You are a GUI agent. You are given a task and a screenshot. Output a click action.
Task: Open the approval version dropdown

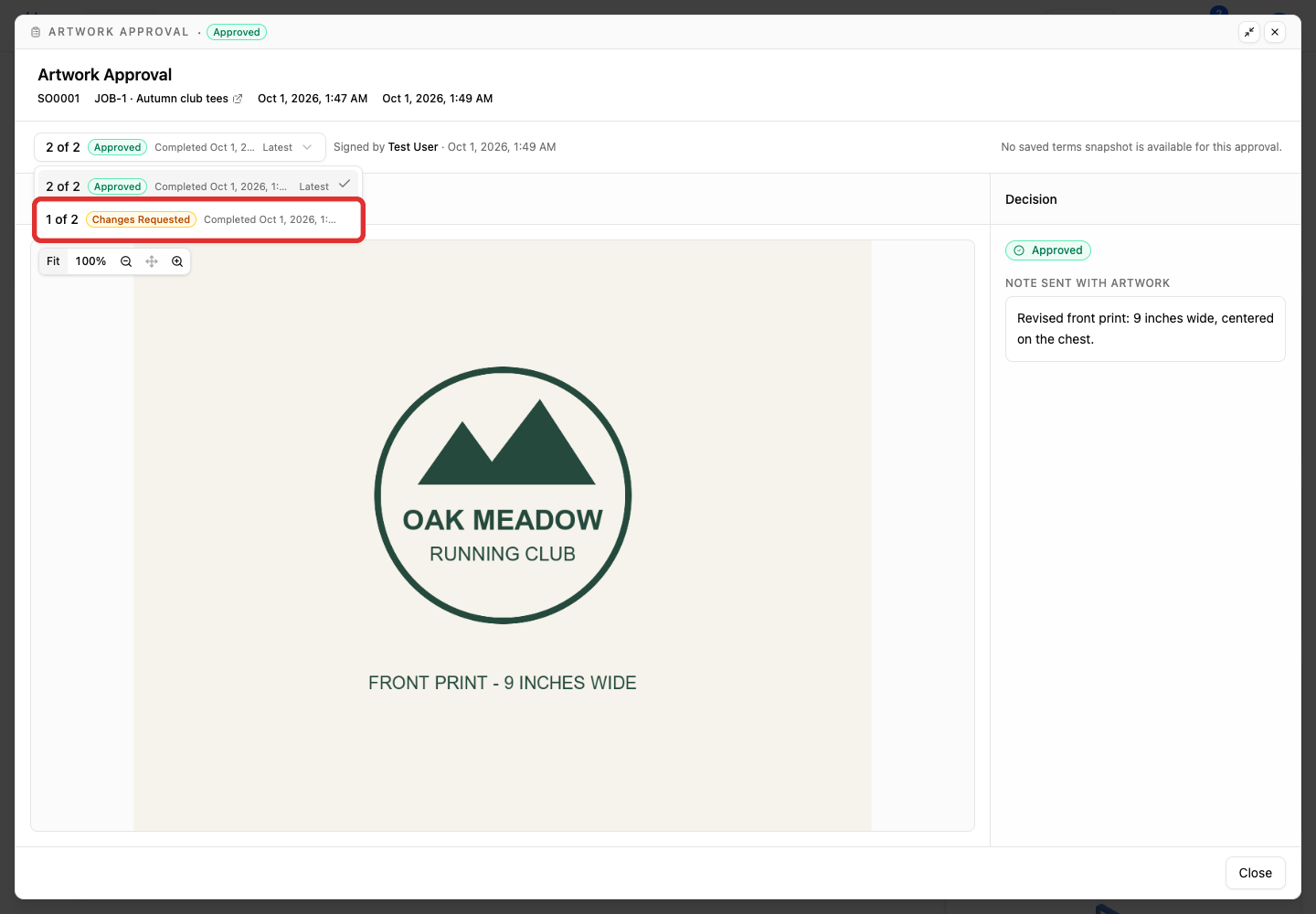[x=180, y=147]
